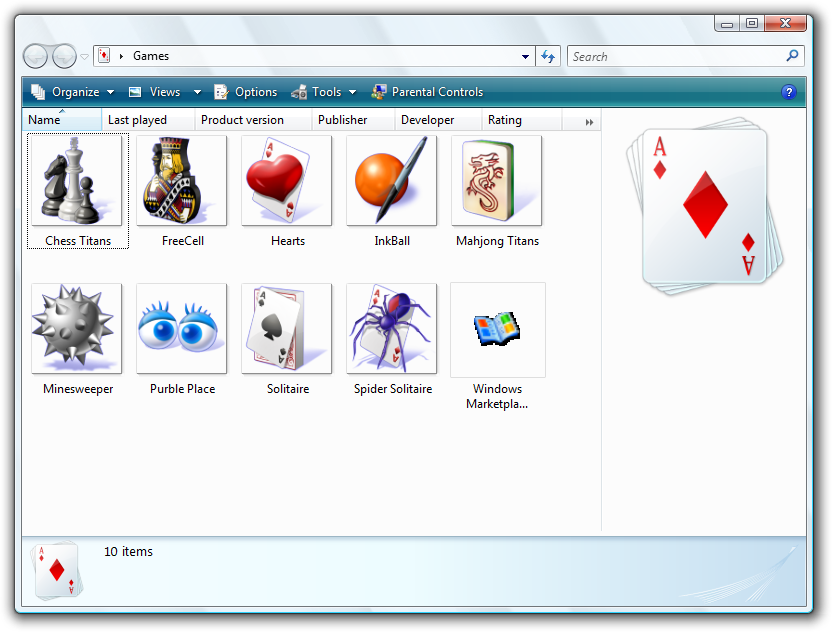Click the FreeCell label
This screenshot has width=832, height=632.
click(183, 241)
